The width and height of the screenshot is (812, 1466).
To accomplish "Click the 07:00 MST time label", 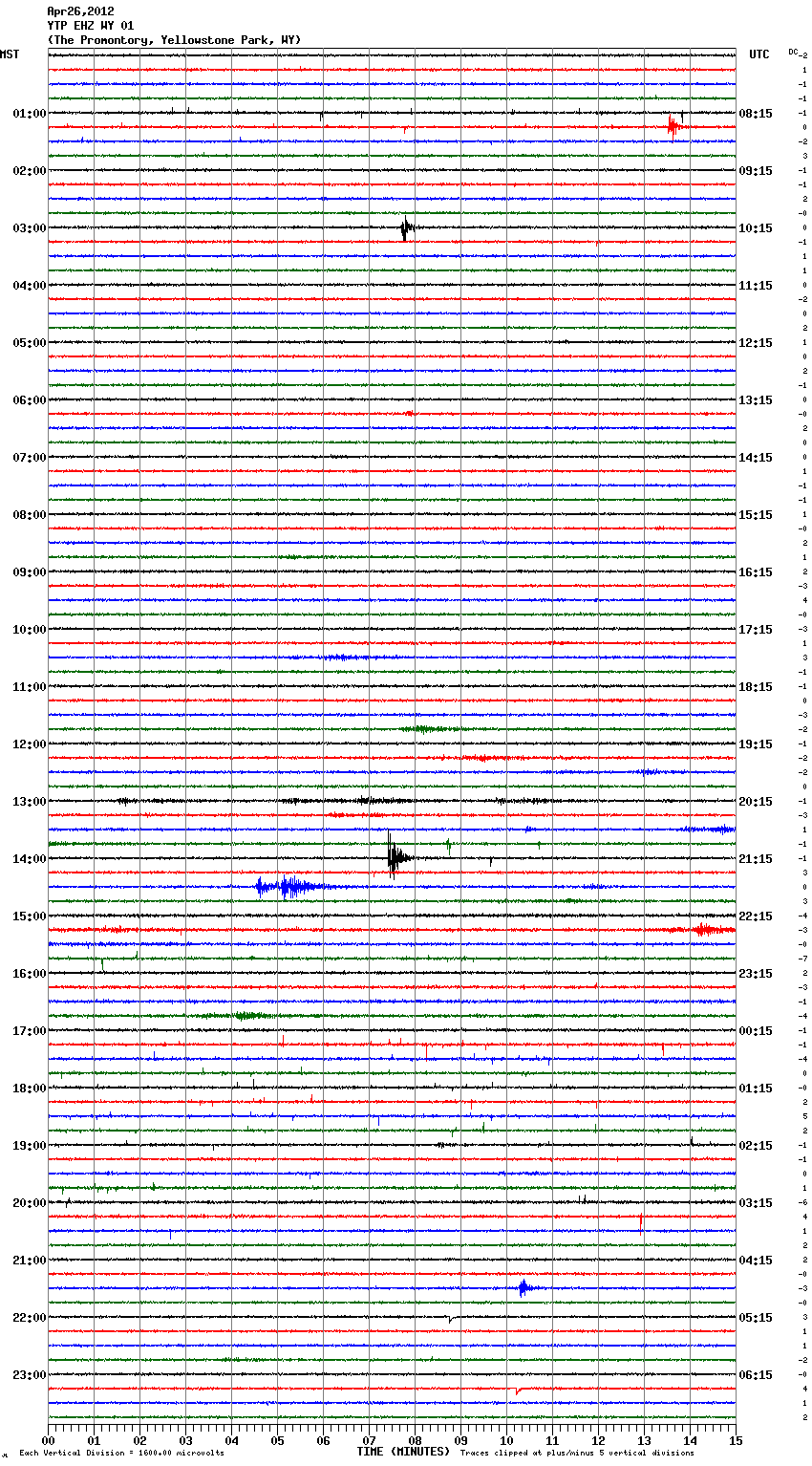I will [29, 458].
